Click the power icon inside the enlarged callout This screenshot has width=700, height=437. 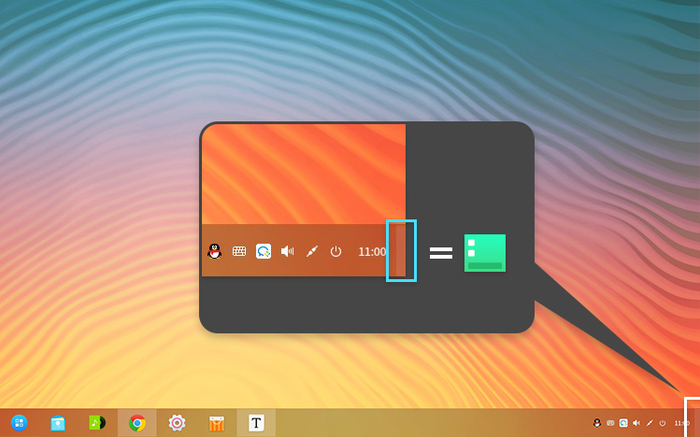336,252
